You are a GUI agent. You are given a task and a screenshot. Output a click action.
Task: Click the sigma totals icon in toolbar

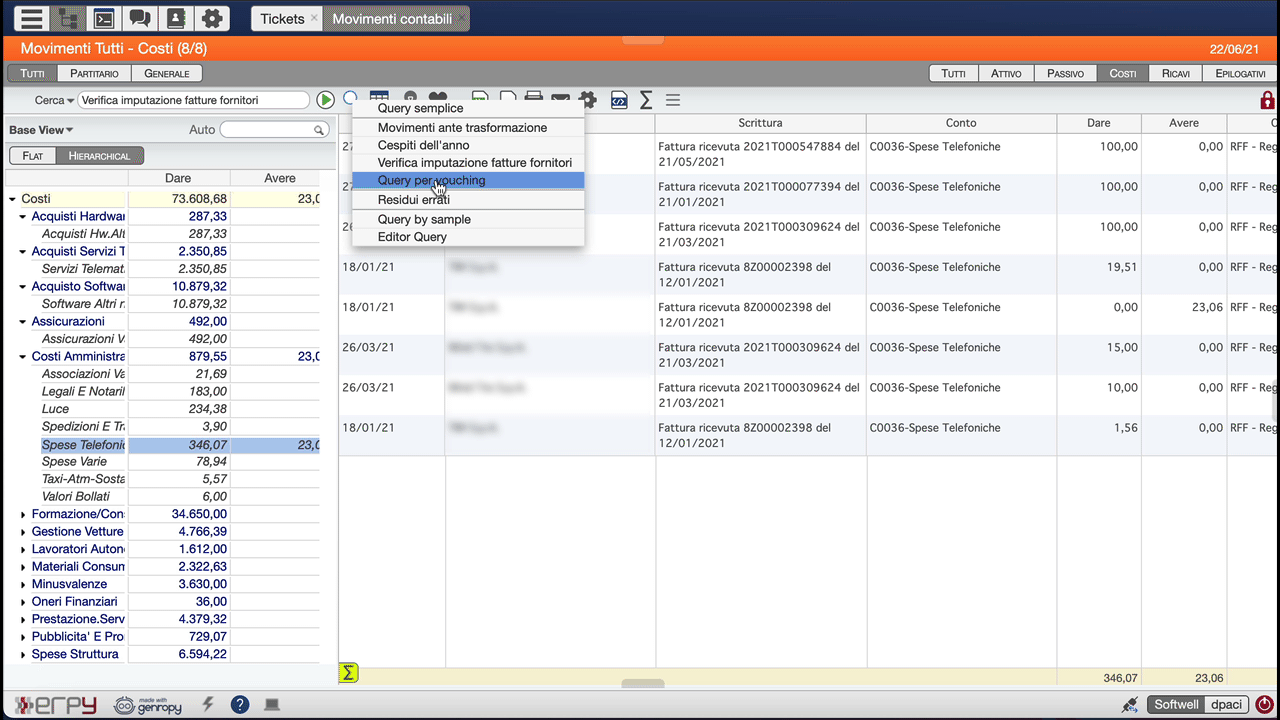click(646, 100)
